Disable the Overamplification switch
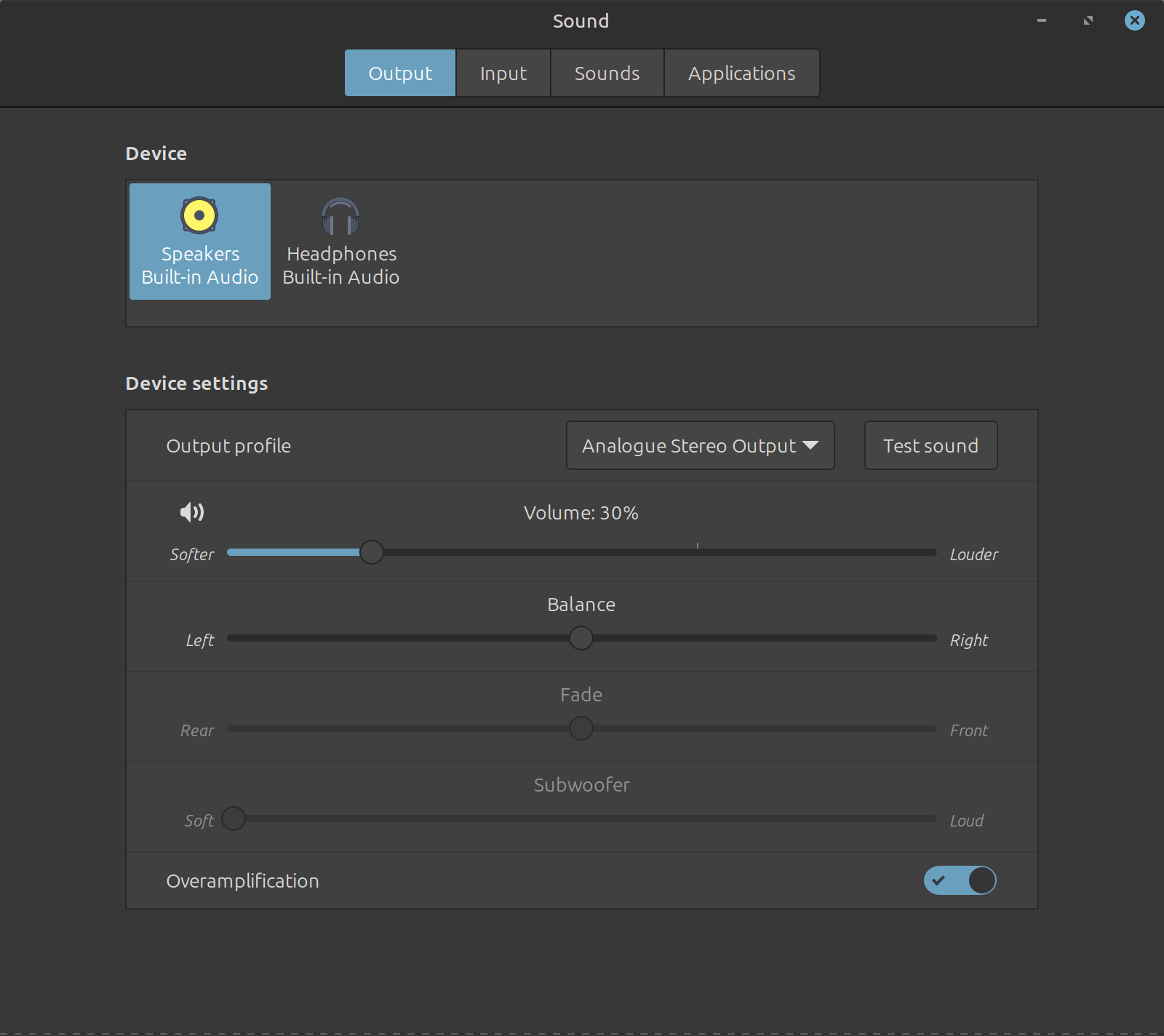 tap(960, 880)
